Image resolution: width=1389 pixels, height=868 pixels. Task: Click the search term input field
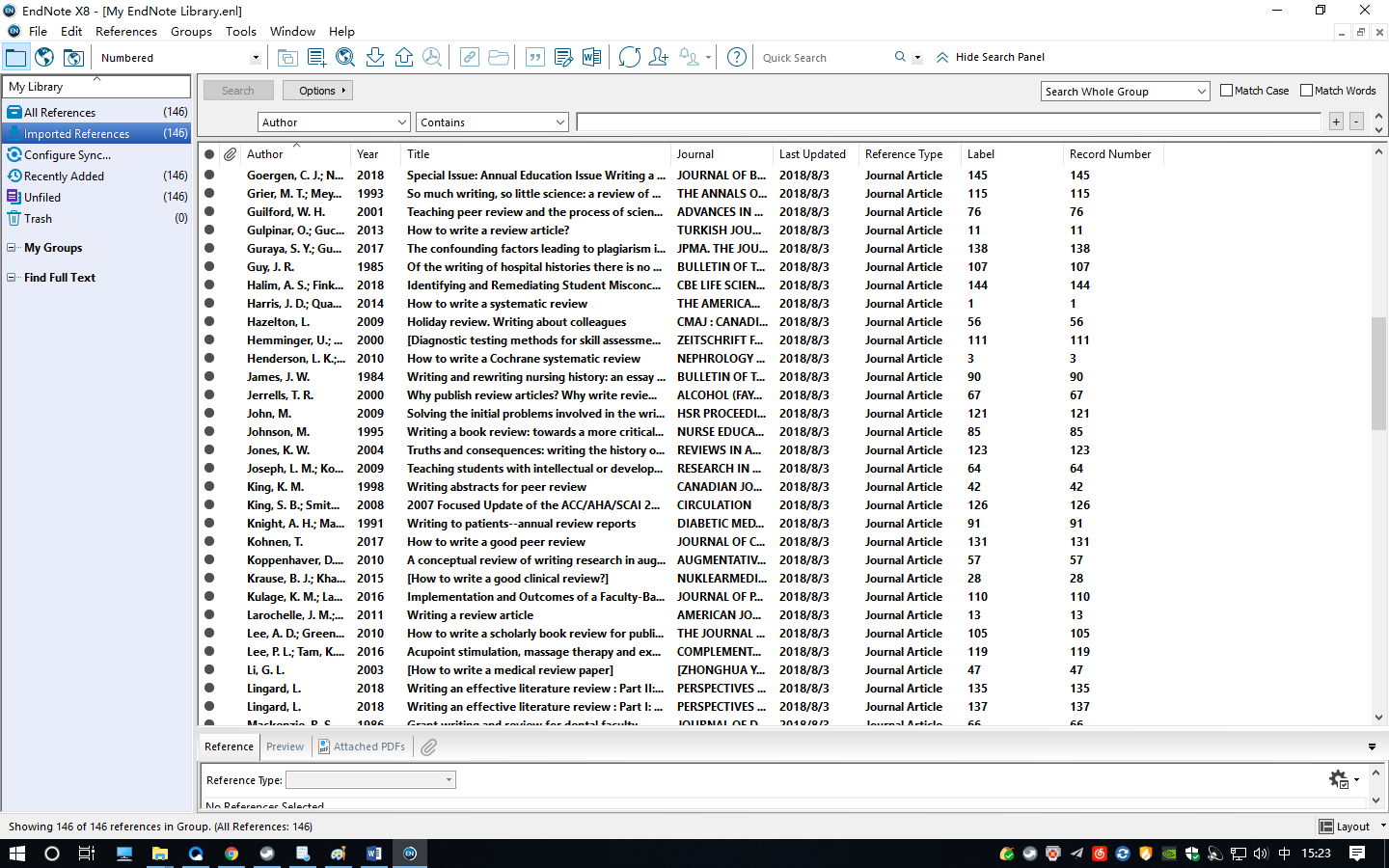coord(948,122)
